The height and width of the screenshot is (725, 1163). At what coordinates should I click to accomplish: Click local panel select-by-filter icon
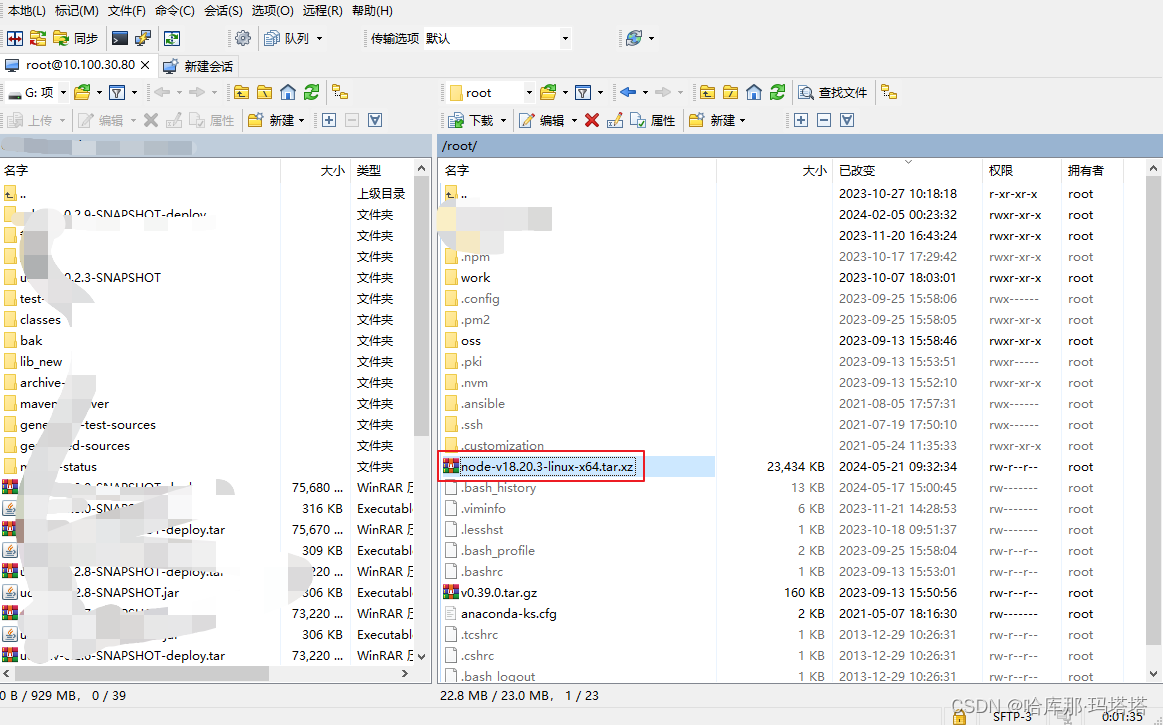[x=375, y=120]
